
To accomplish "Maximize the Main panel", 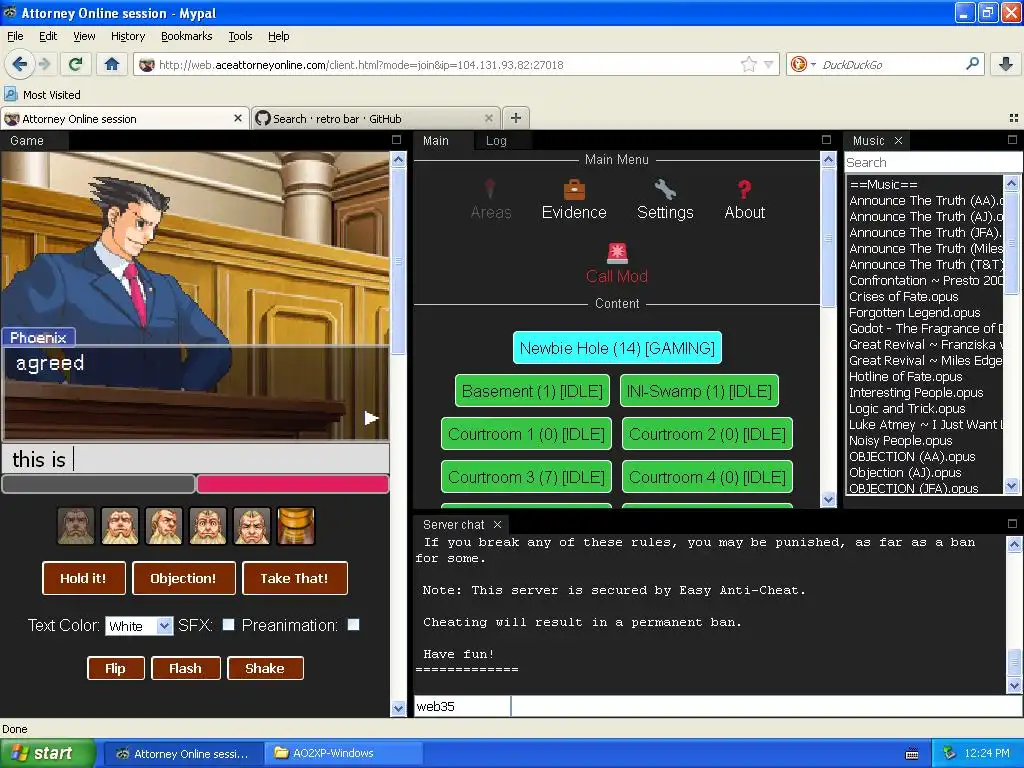I will click(x=826, y=140).
